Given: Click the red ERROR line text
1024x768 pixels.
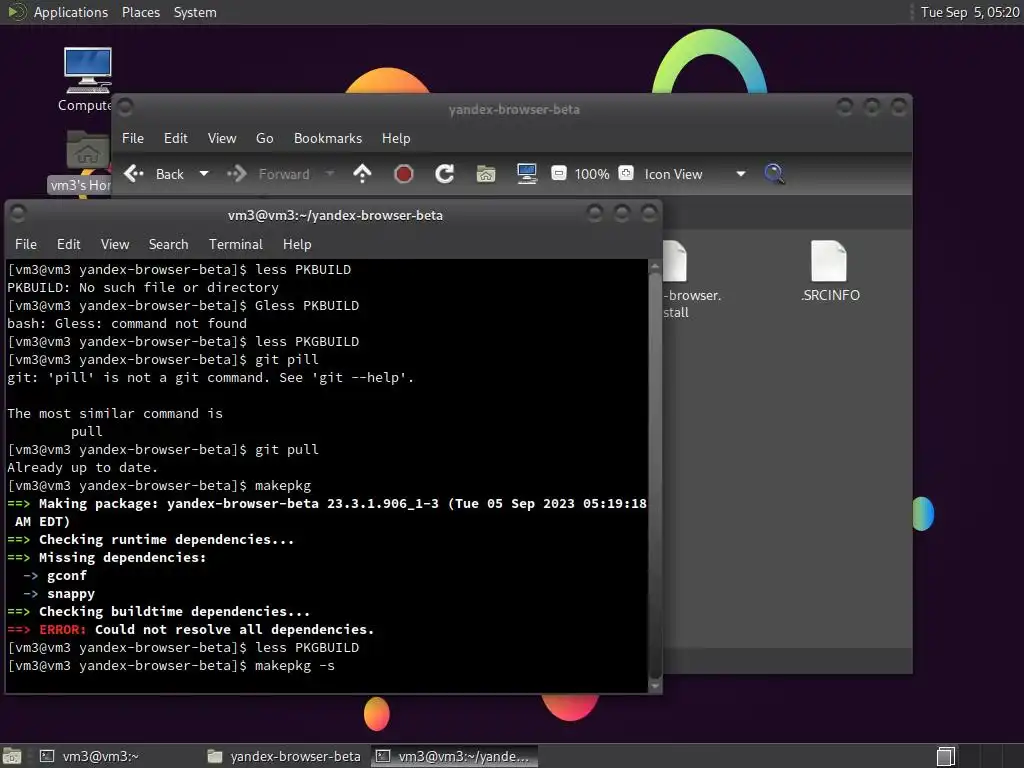Looking at the screenshot, I should click(191, 630).
